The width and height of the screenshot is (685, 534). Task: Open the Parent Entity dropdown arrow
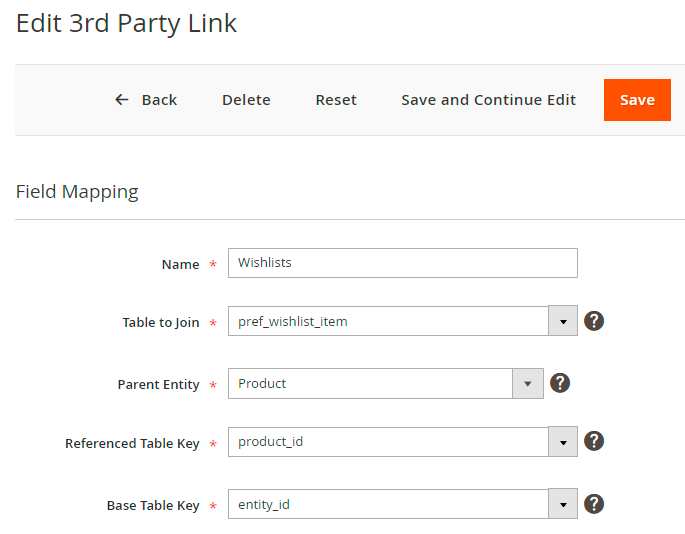[528, 383]
